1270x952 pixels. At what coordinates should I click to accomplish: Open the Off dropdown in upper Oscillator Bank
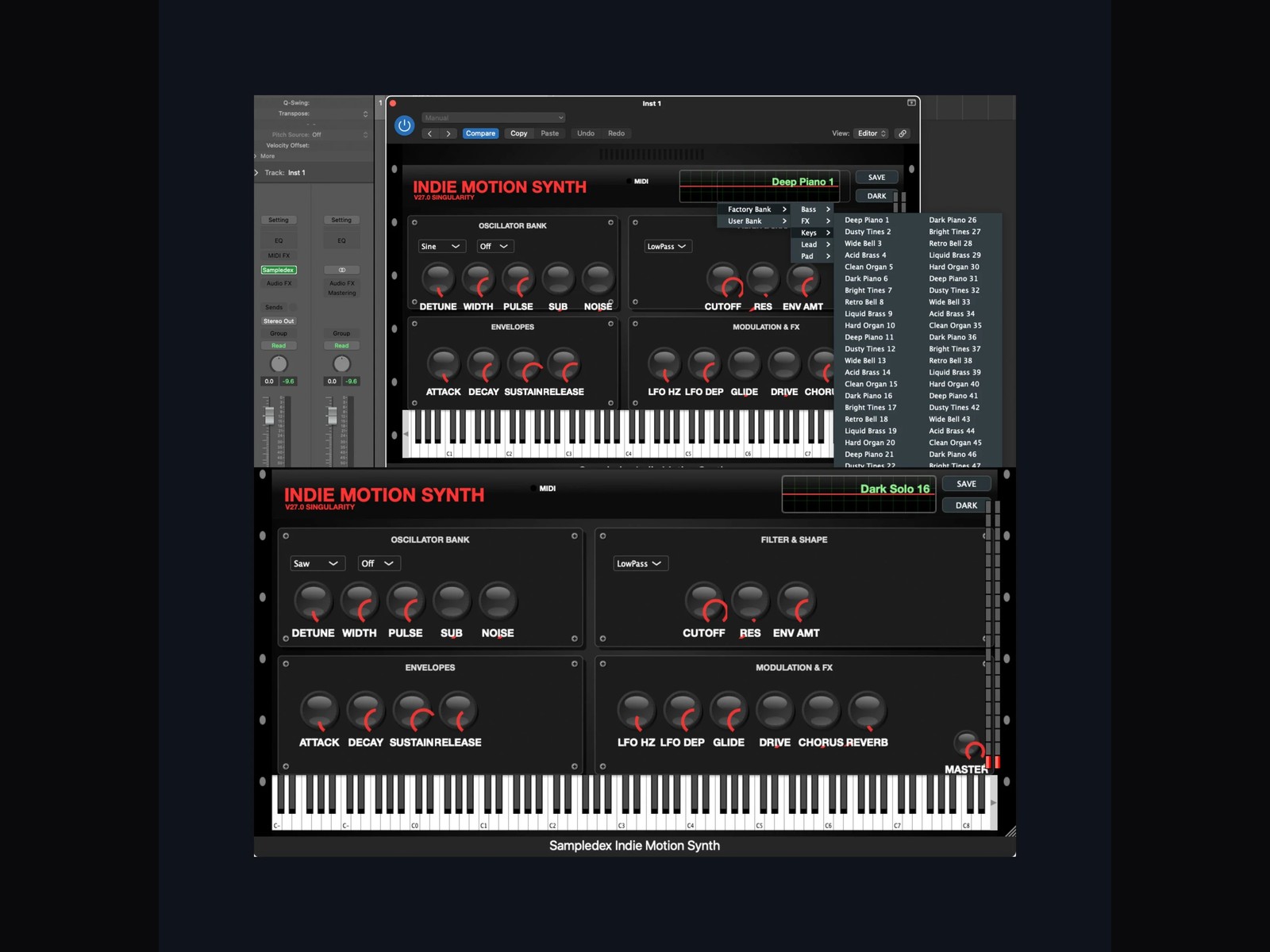[x=495, y=247]
